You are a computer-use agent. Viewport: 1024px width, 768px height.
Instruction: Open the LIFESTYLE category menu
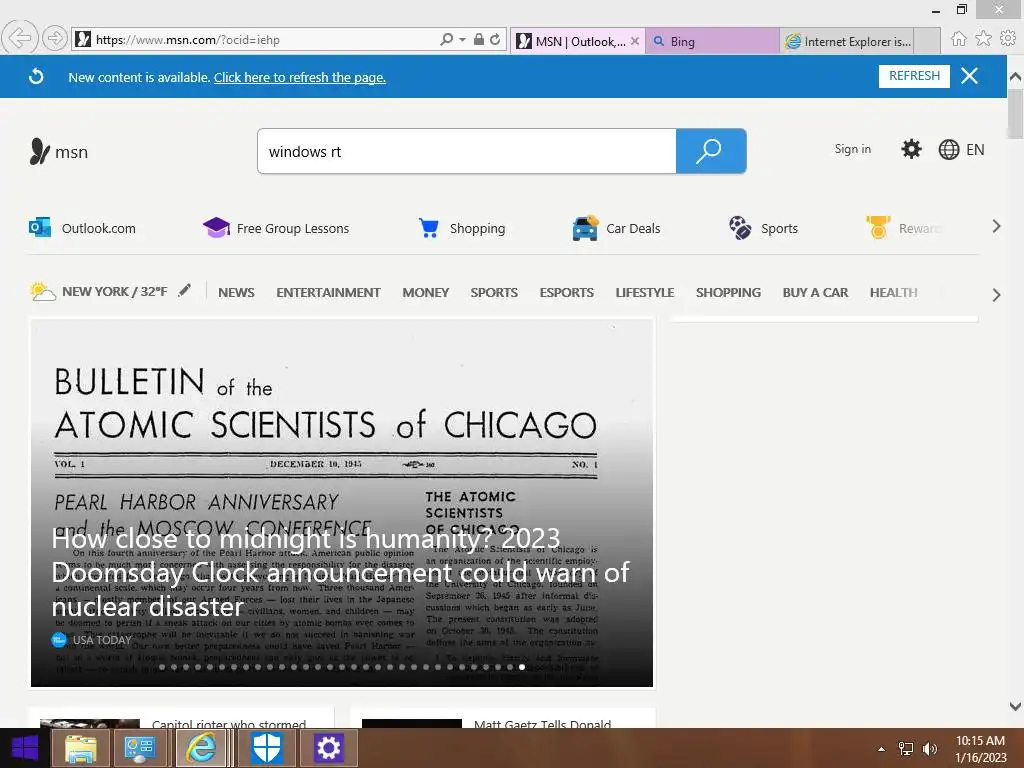click(x=645, y=293)
